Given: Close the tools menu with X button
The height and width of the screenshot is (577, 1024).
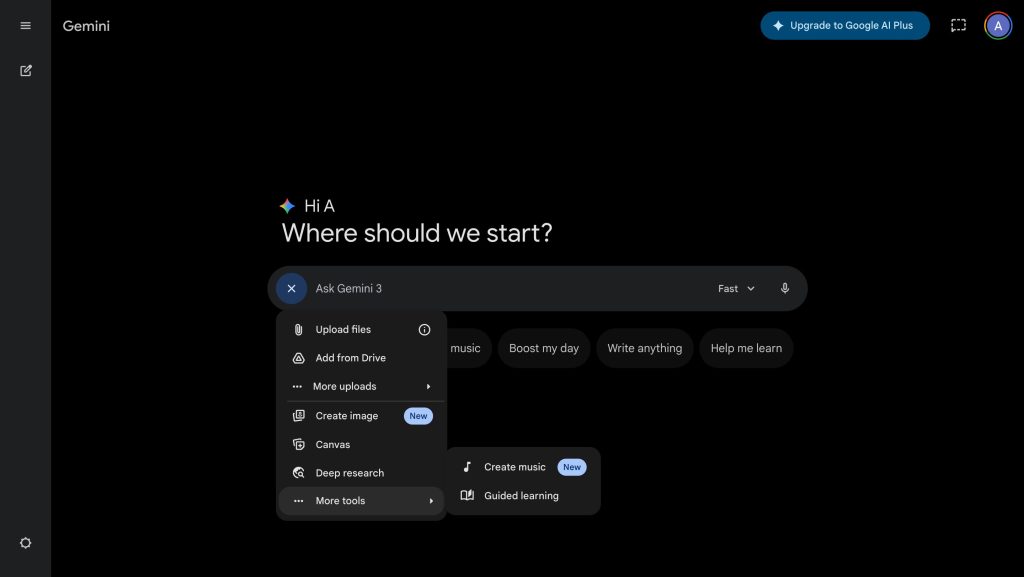Looking at the screenshot, I should [x=291, y=288].
